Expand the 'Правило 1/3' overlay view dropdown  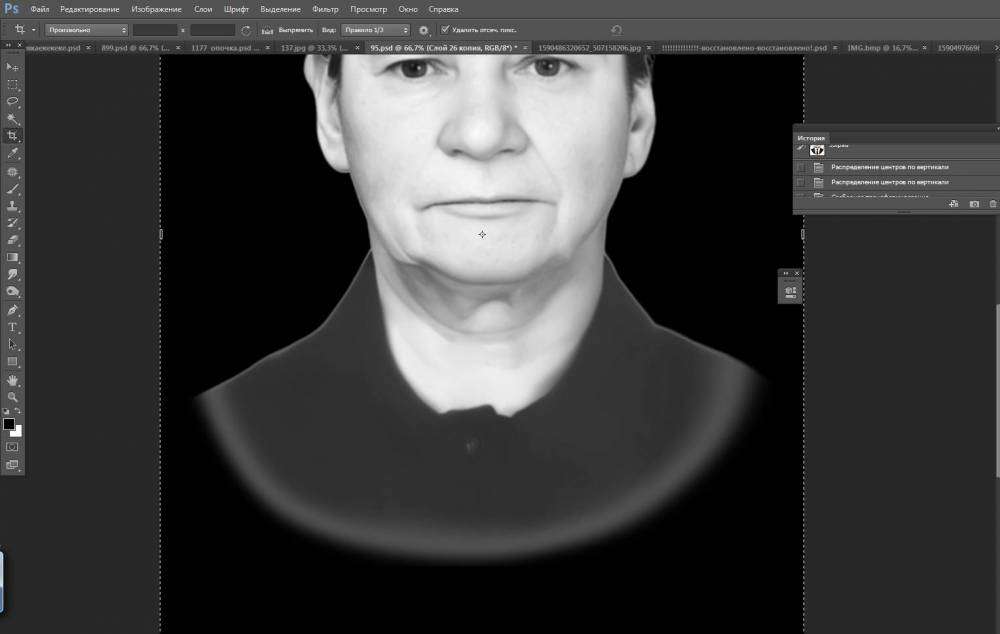point(375,30)
